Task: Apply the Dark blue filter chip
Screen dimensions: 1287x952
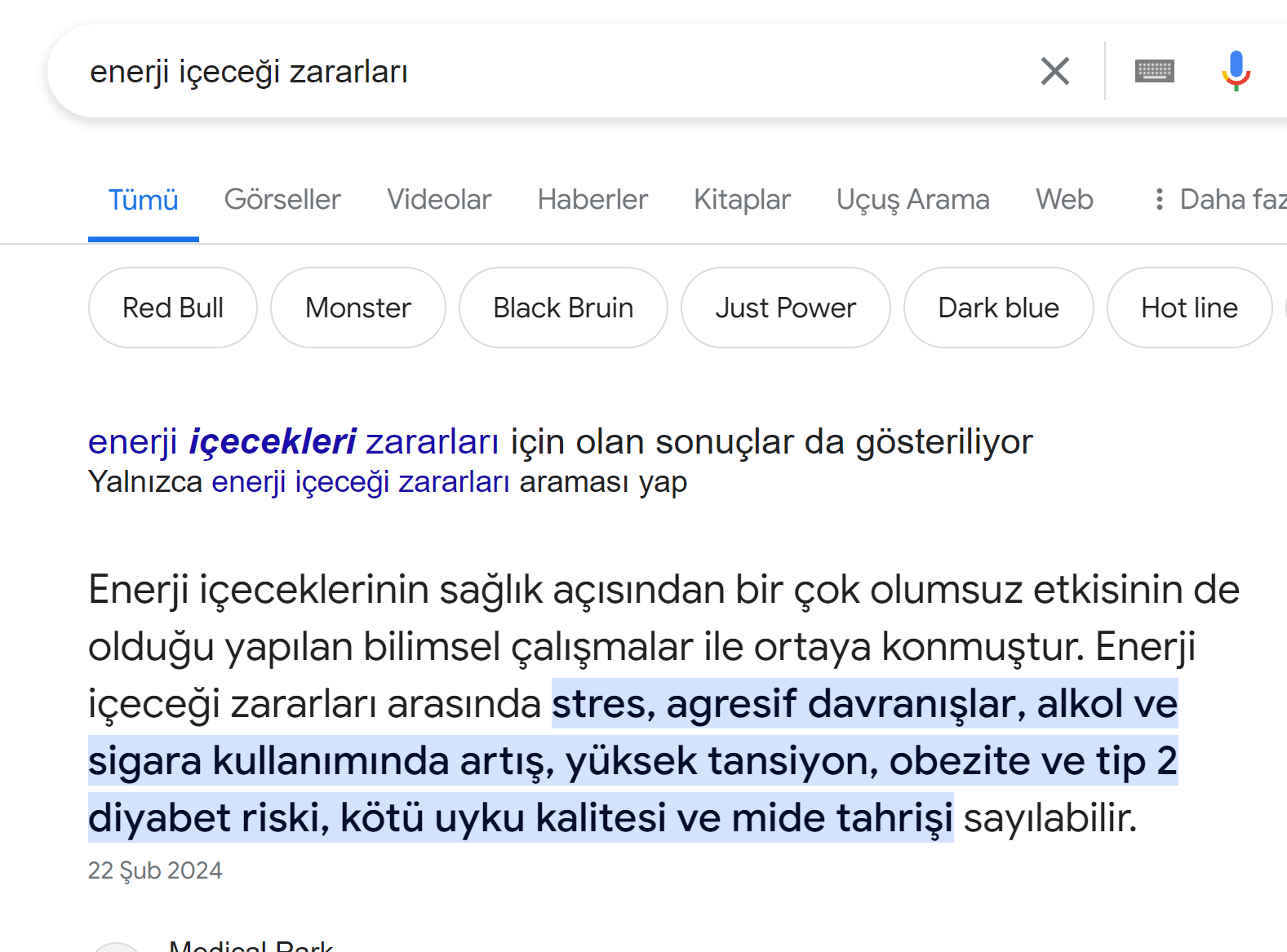Action: point(998,308)
